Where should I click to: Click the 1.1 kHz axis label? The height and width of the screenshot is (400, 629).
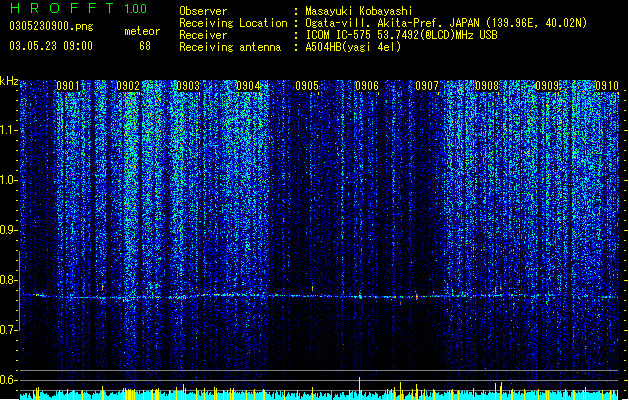point(9,130)
